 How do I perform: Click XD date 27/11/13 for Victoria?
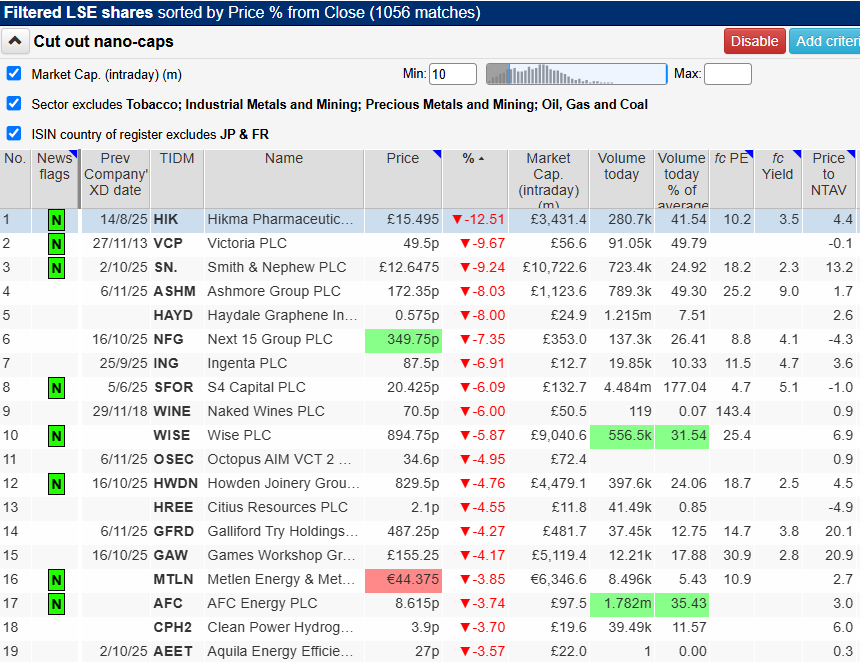(120, 244)
